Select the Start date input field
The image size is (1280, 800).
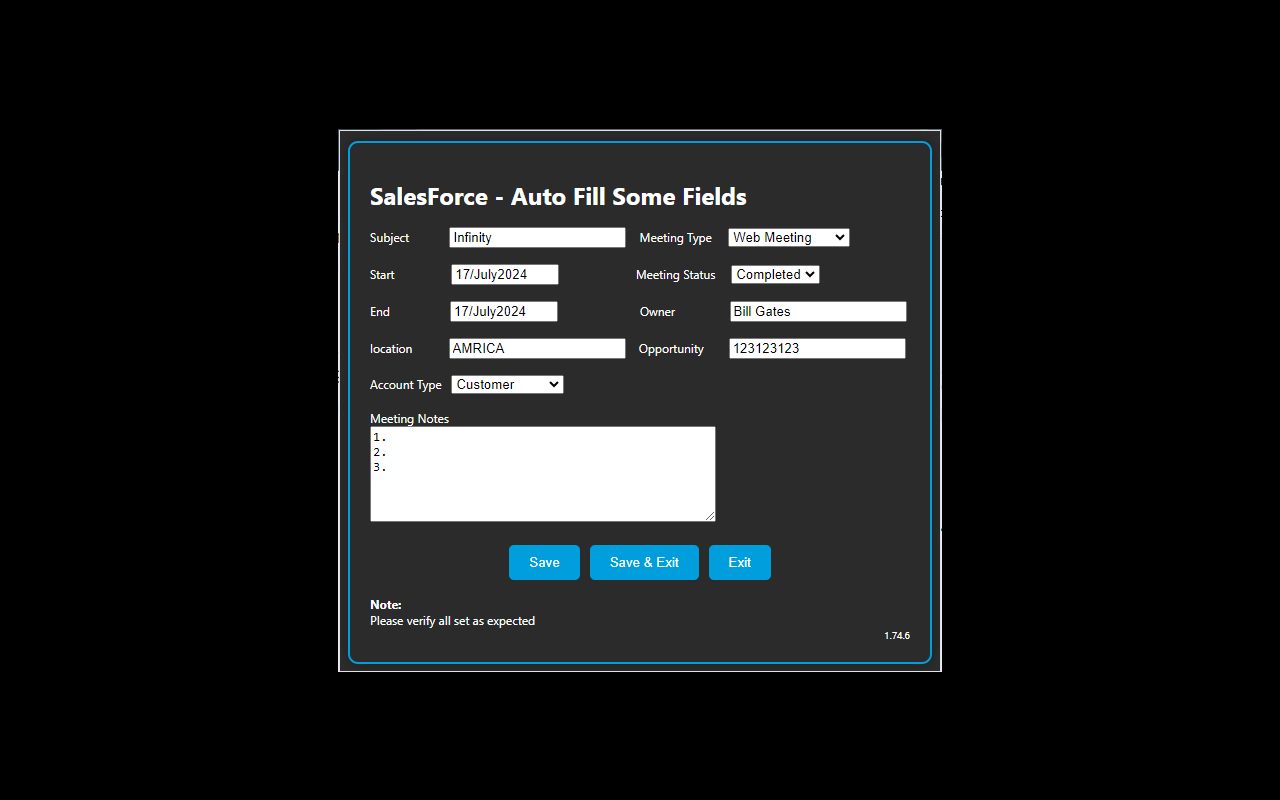[x=505, y=274]
